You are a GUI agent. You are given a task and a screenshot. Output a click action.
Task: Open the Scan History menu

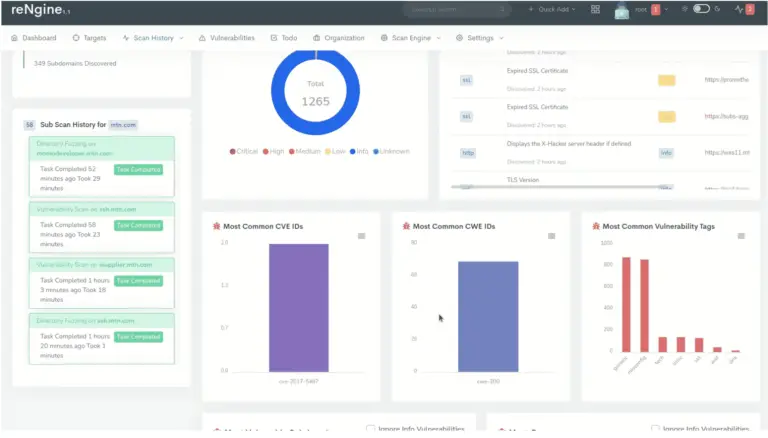click(153, 38)
